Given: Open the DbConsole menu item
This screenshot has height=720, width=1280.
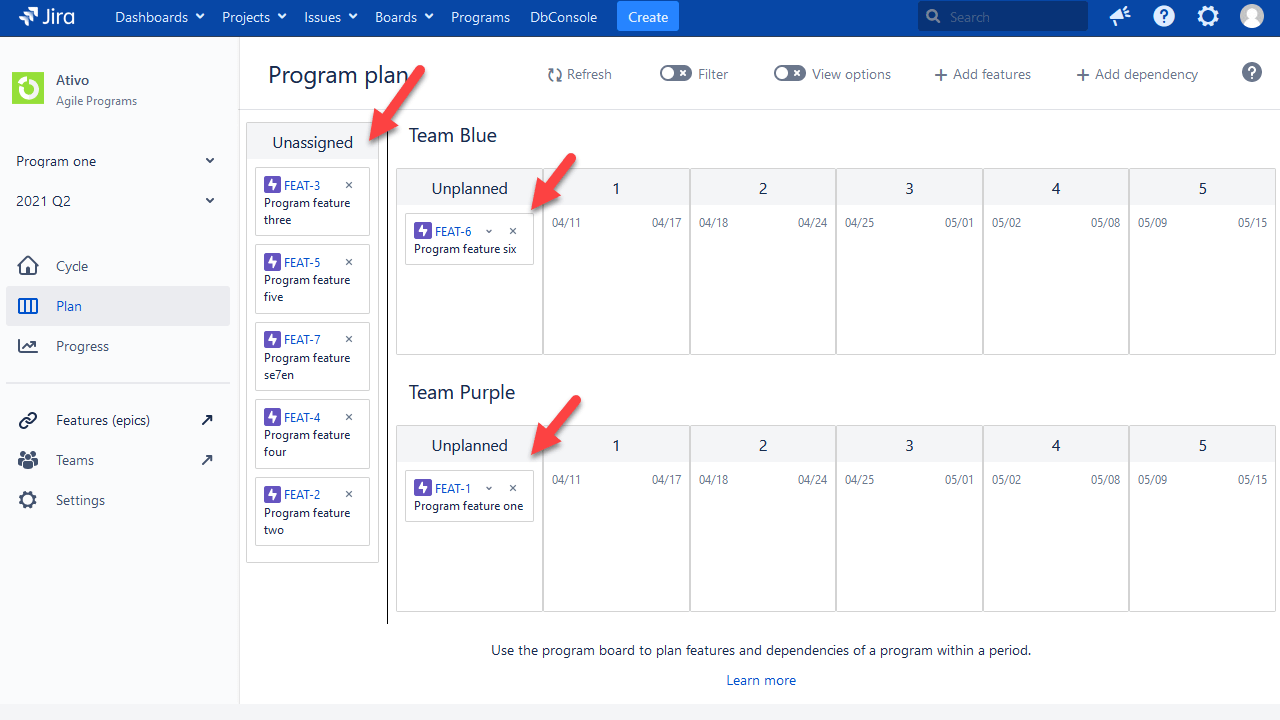Looking at the screenshot, I should [x=563, y=17].
